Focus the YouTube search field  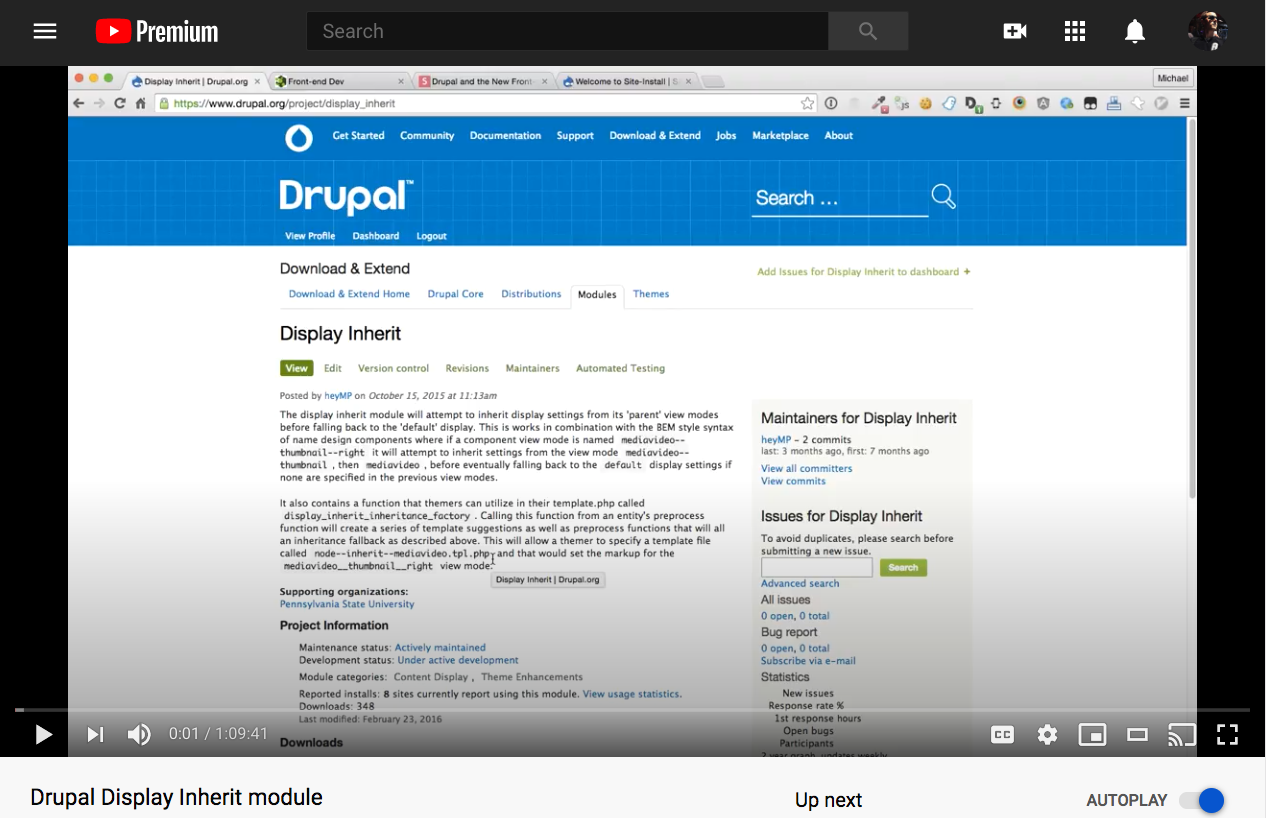point(567,31)
